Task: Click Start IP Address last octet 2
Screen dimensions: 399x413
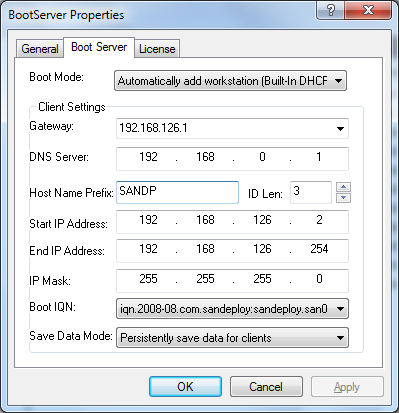Action: 319,220
